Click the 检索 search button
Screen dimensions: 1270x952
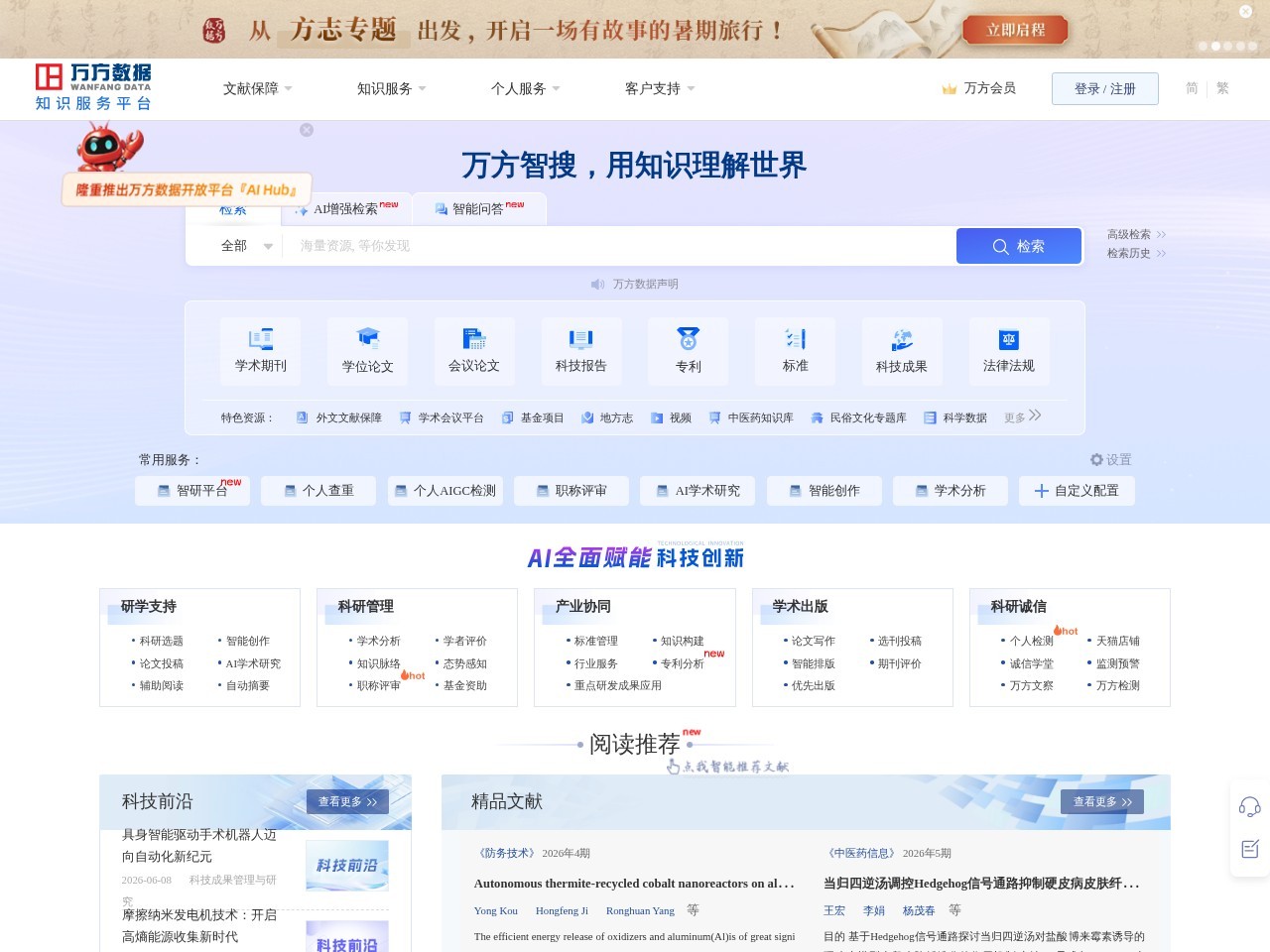(1019, 246)
